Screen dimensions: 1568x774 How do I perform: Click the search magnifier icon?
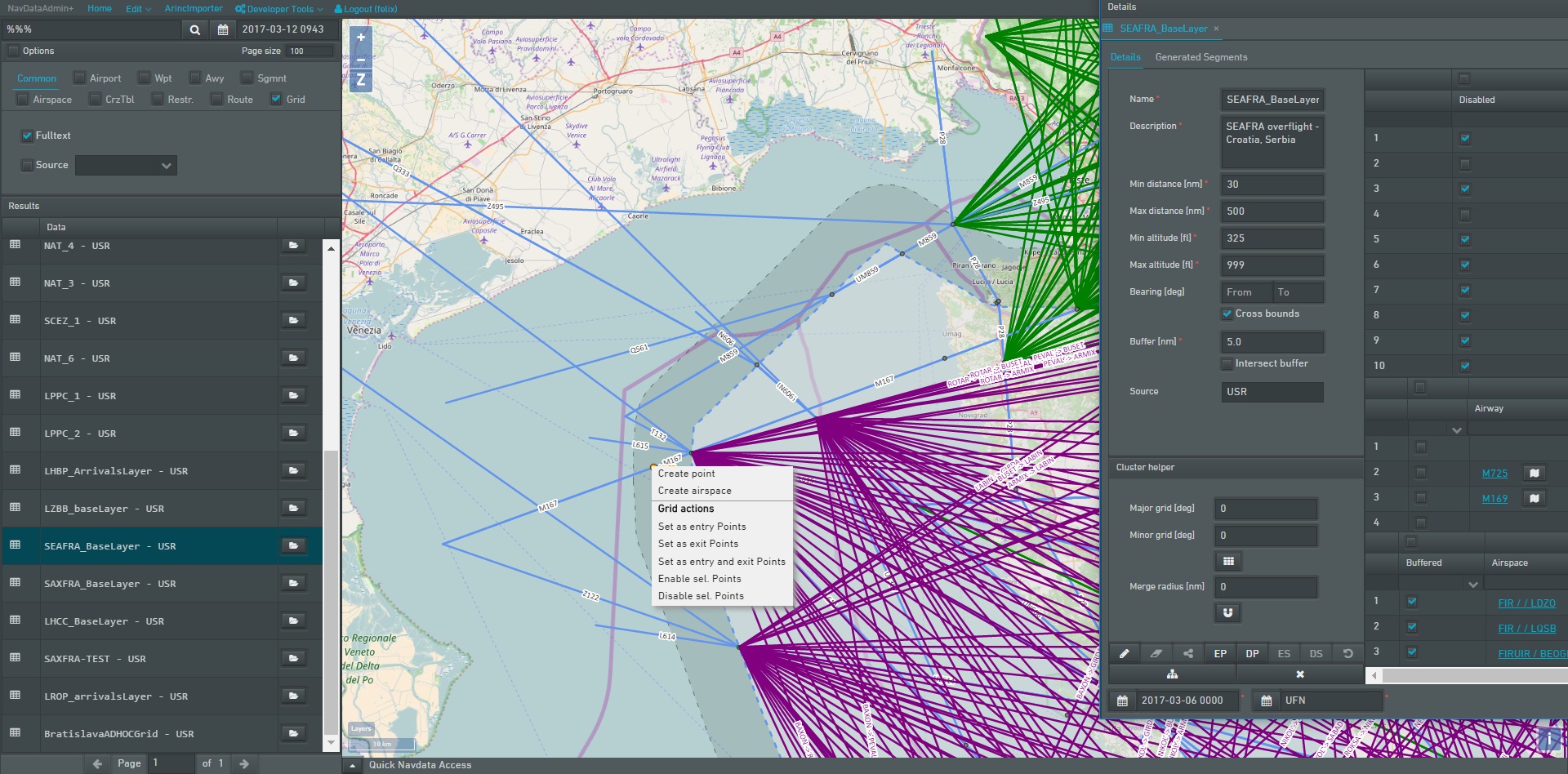pos(194,29)
